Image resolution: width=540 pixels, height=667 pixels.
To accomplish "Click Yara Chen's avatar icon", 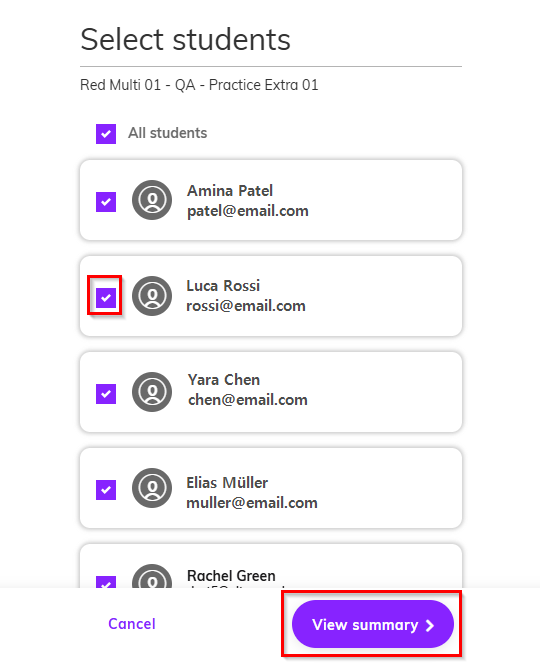I will 152,392.
